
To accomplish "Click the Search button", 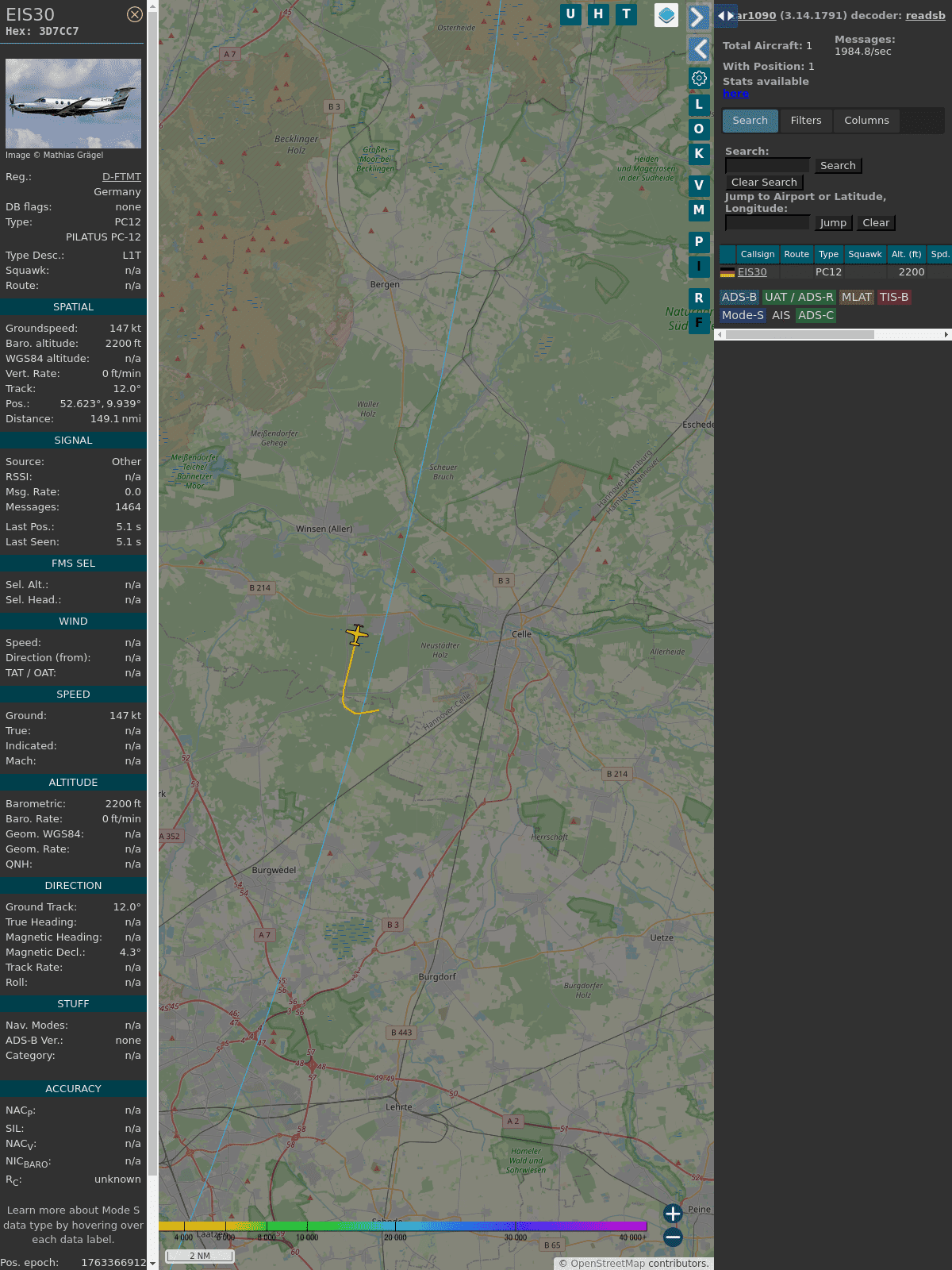I will (x=838, y=166).
